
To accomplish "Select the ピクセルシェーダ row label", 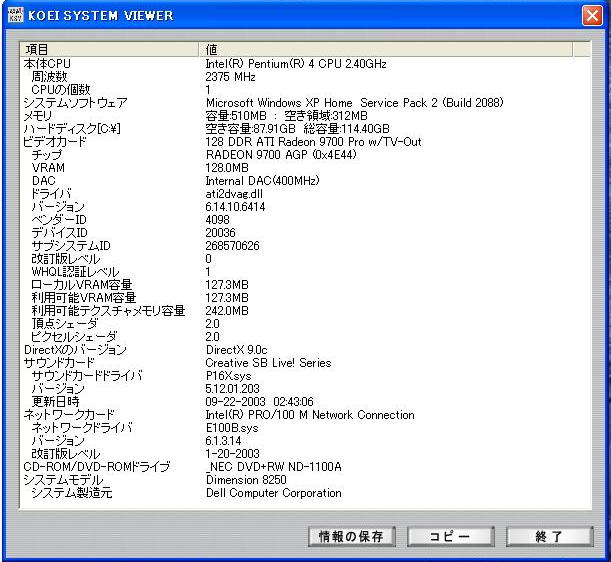I will tap(74, 337).
